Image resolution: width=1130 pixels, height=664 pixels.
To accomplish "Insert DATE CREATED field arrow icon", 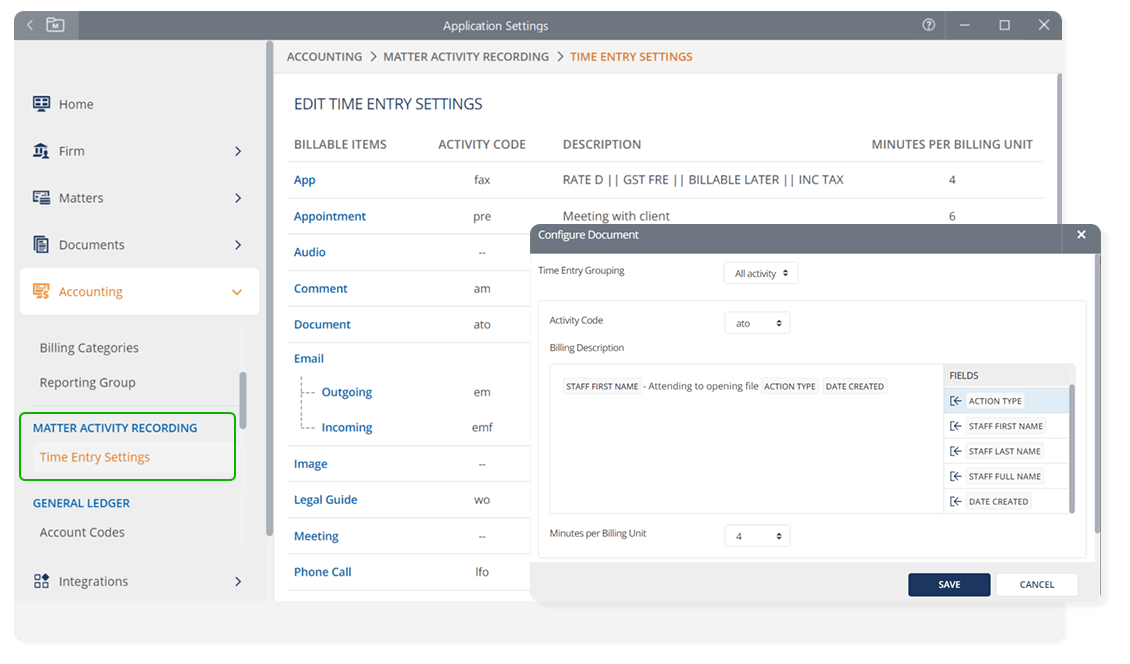I will pyautogui.click(x=956, y=501).
